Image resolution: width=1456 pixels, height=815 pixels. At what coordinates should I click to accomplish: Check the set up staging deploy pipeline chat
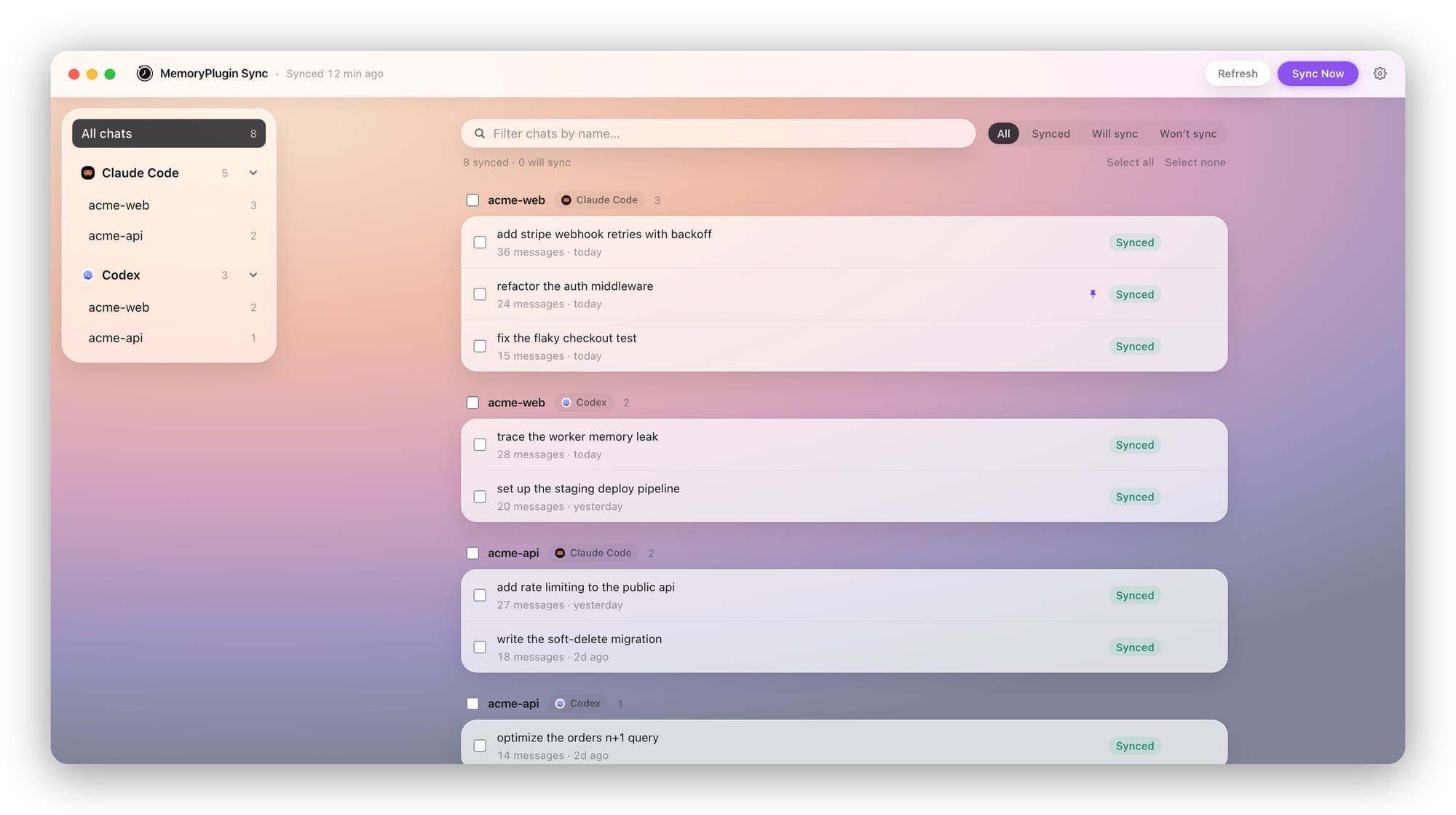point(480,497)
